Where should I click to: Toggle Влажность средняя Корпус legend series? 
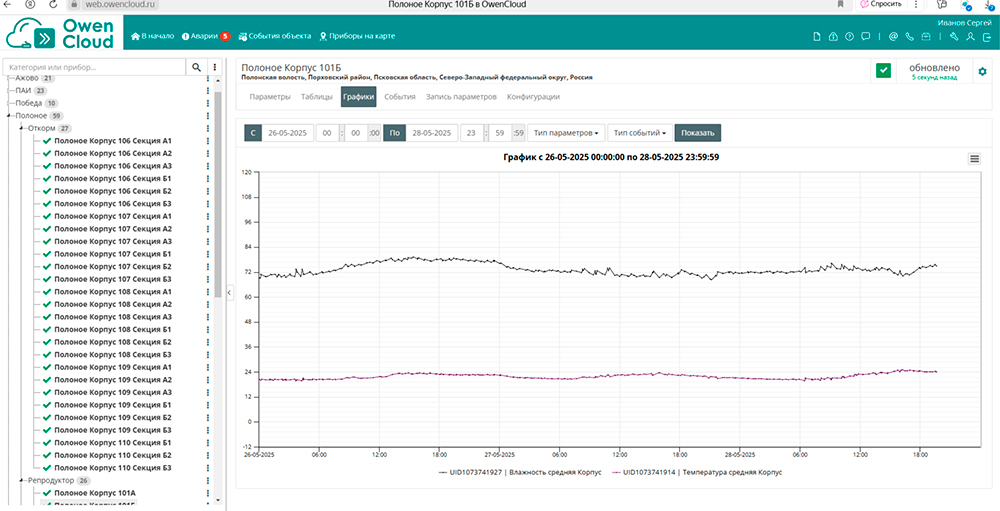[521, 471]
